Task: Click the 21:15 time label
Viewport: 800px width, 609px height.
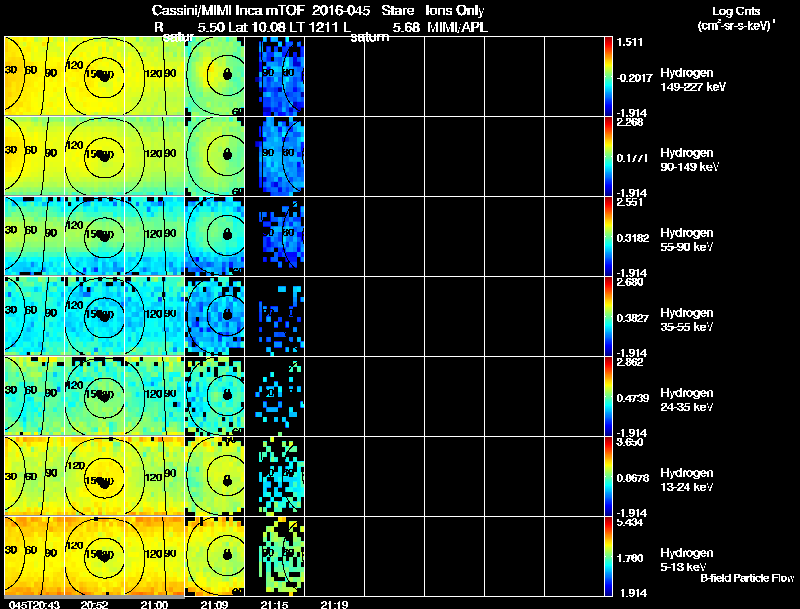Action: click(x=274, y=604)
